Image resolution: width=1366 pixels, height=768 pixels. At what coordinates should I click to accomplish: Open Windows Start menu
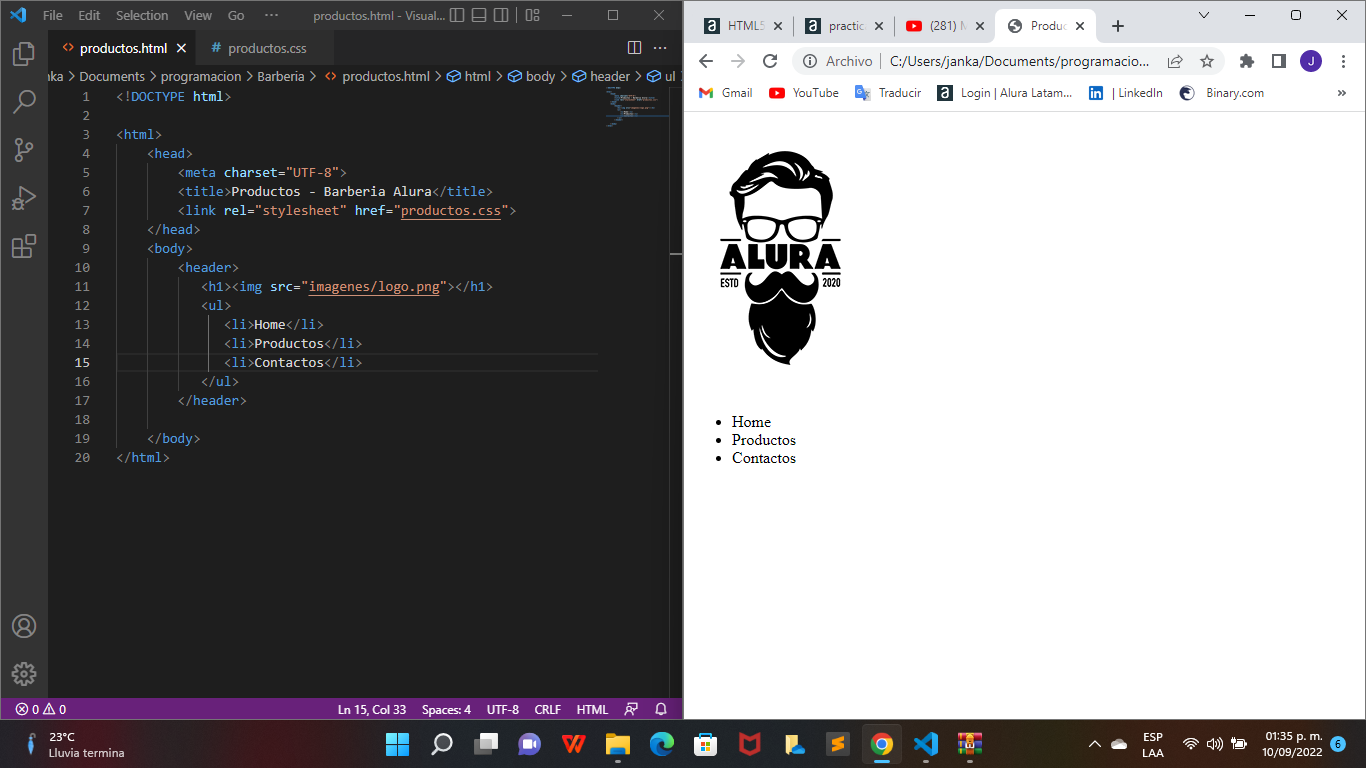[397, 744]
